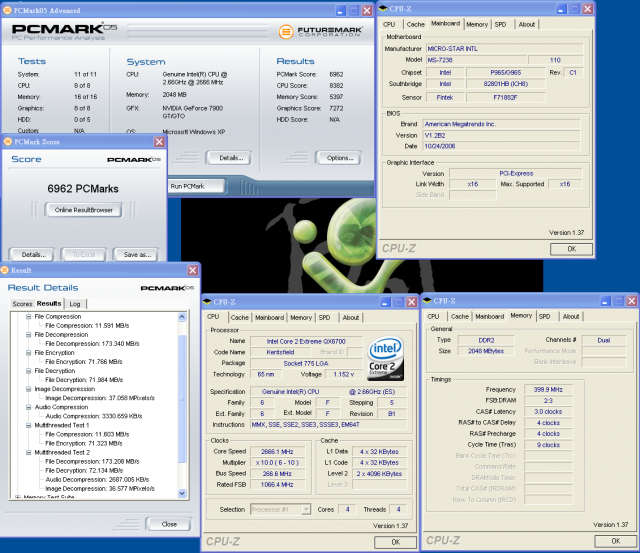
Task: Click the Kentsfield code name field
Action: pyautogui.click(x=280, y=352)
